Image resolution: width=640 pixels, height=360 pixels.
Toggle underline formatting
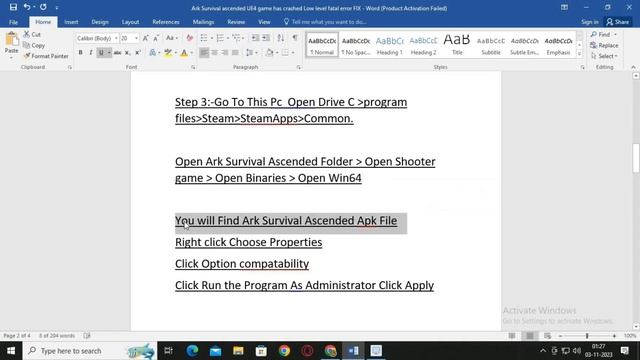click(101, 53)
